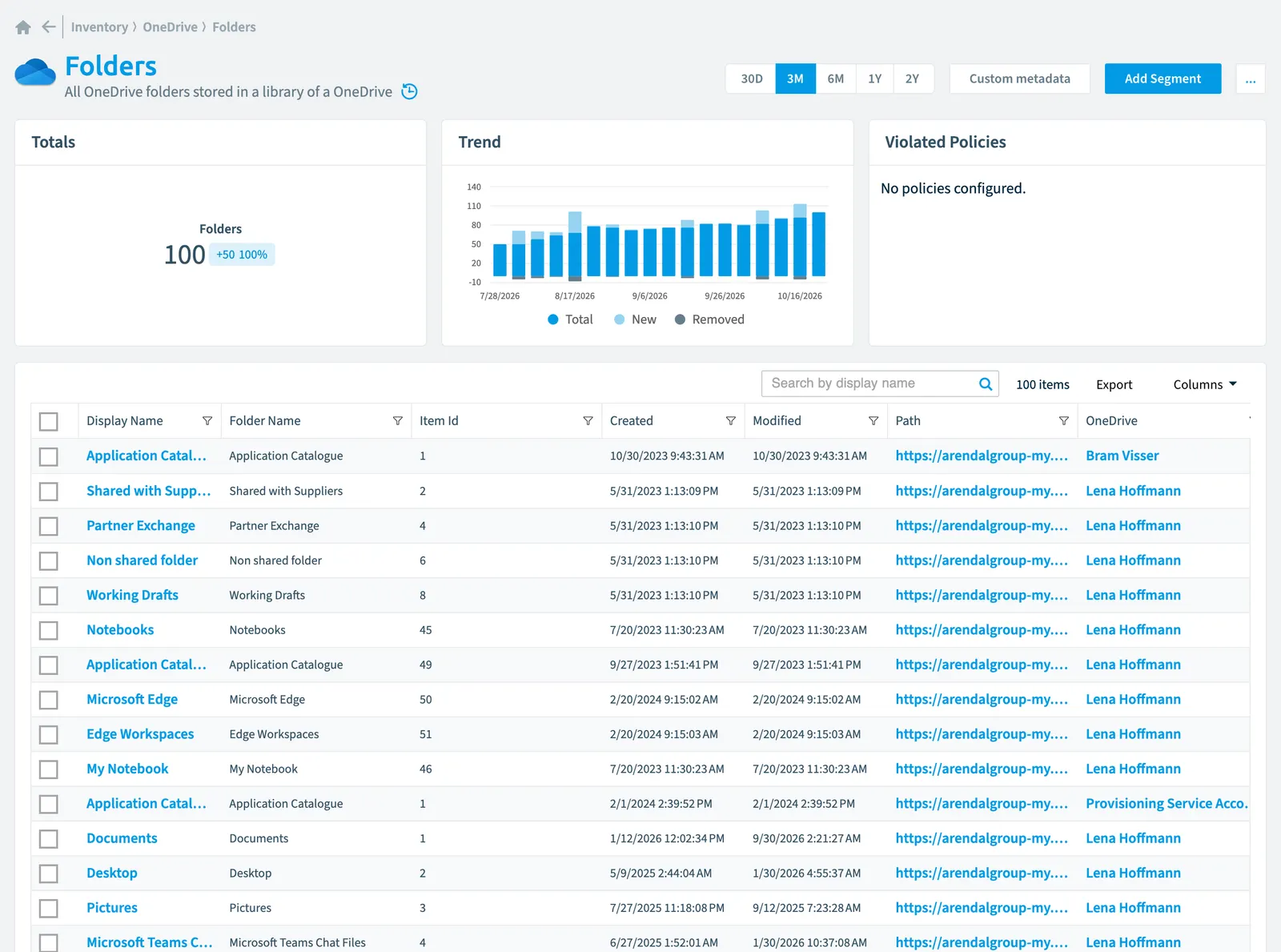Open the Display Name column filter
The height and width of the screenshot is (952, 1281).
point(207,421)
